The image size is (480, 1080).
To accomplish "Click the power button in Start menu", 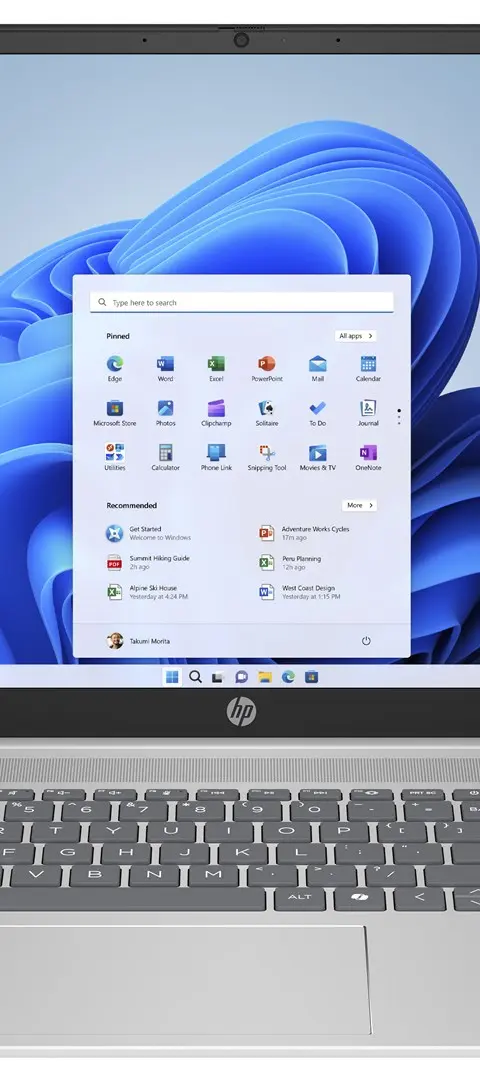I will pyautogui.click(x=366, y=641).
